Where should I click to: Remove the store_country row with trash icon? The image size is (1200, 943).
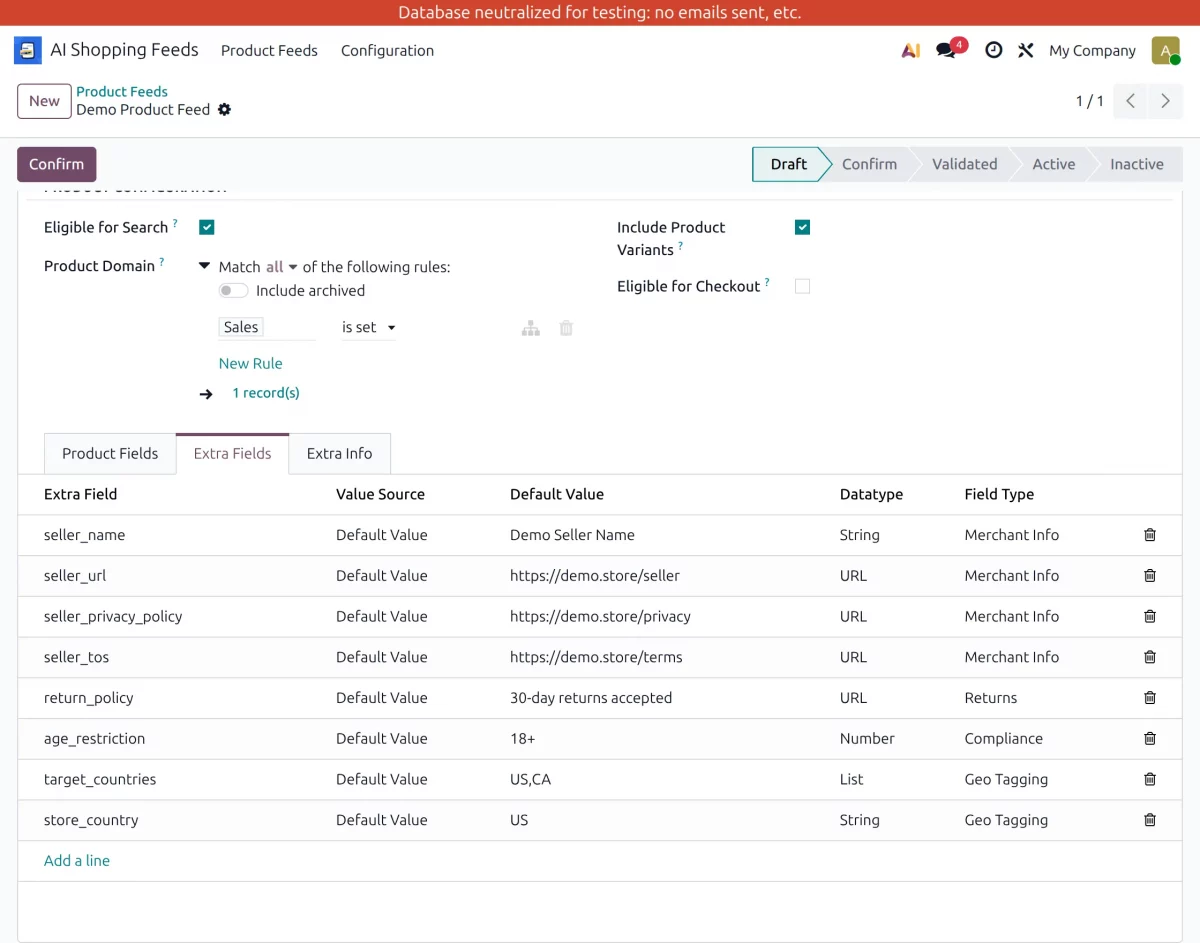point(1149,820)
